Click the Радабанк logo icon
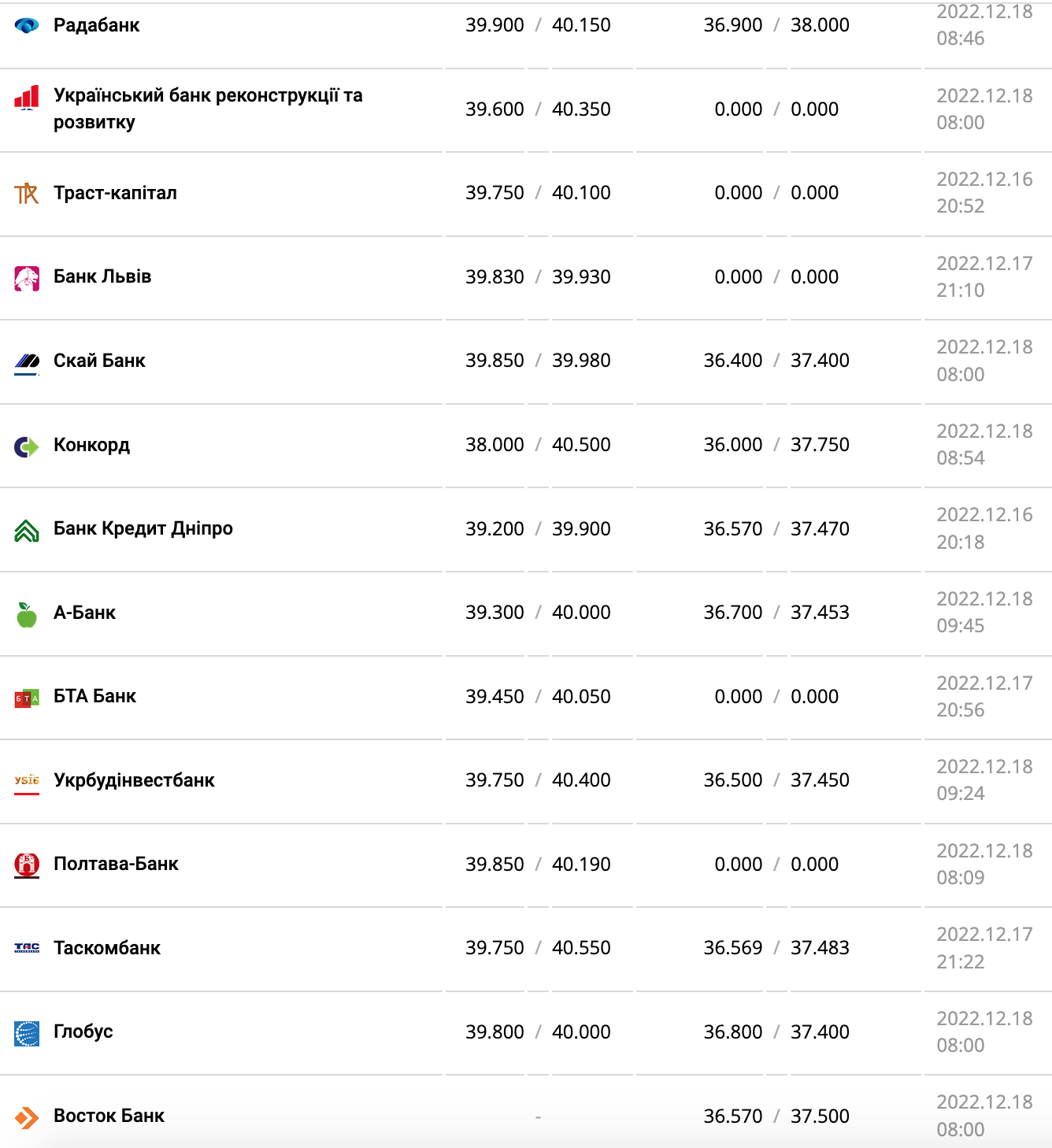1052x1148 pixels. [x=27, y=25]
